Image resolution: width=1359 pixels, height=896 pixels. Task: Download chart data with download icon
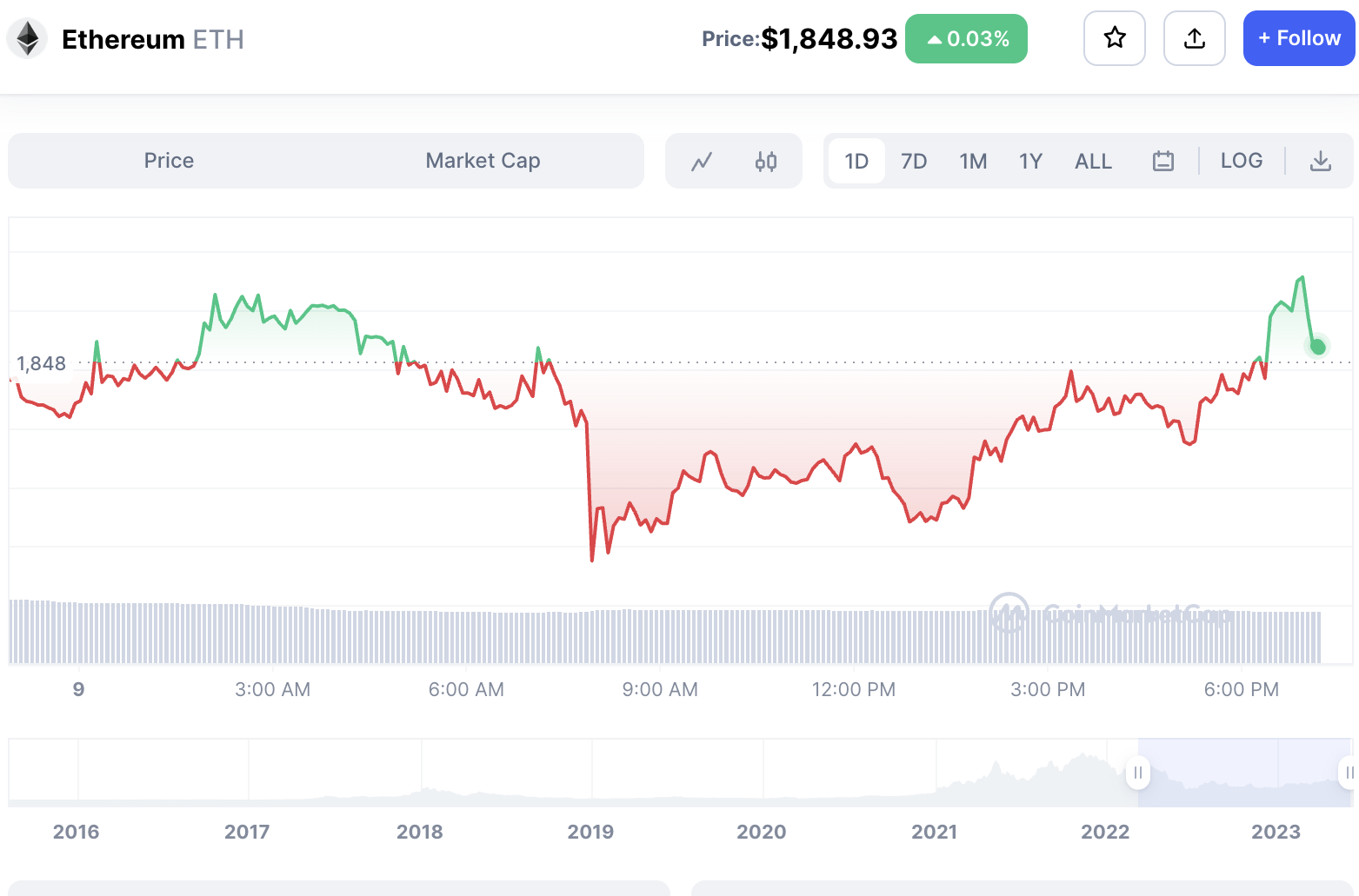tap(1321, 161)
